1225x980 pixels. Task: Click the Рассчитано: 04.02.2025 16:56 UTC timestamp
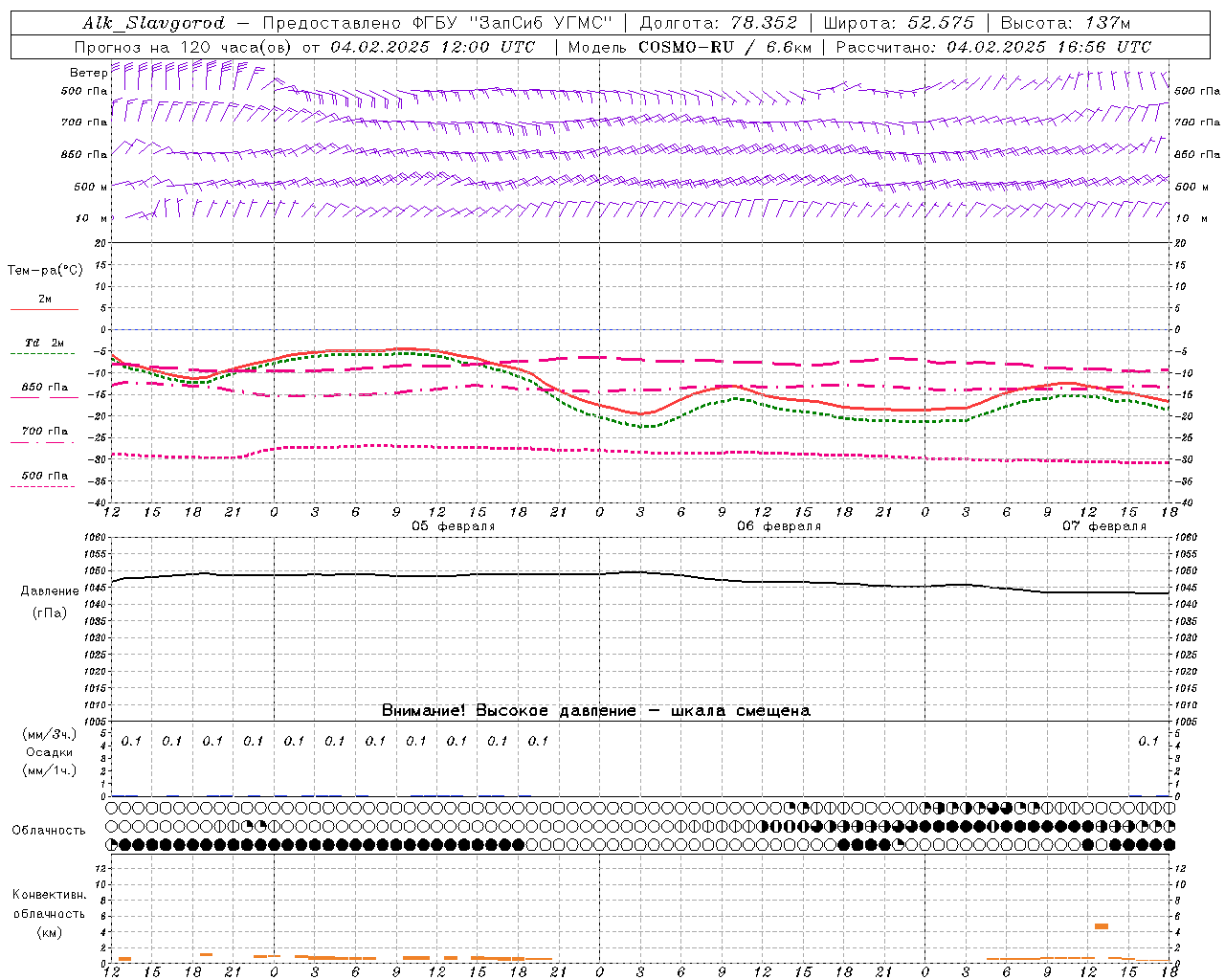coord(993,47)
